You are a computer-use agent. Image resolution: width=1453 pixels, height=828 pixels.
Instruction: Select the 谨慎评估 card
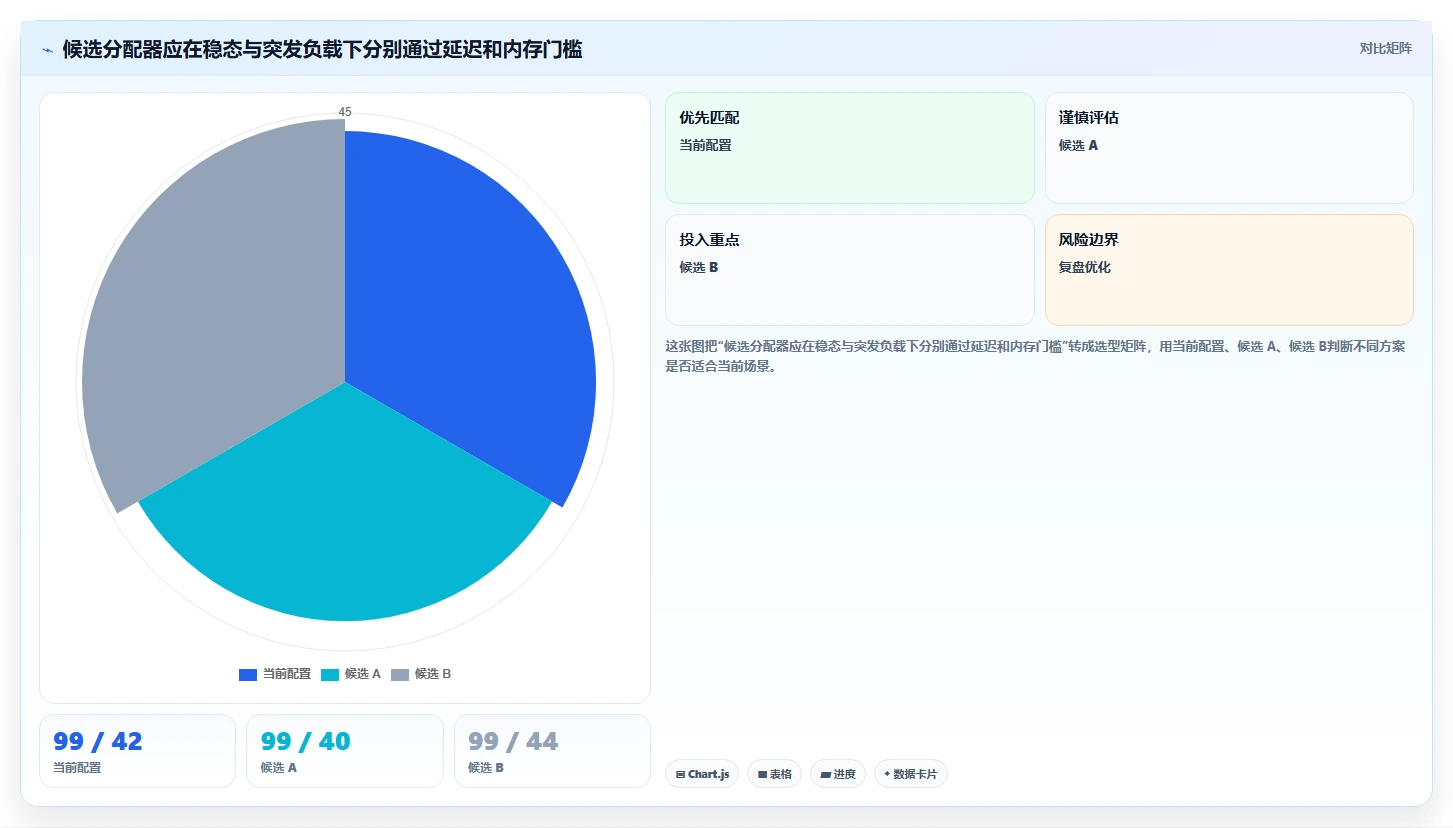click(1229, 148)
